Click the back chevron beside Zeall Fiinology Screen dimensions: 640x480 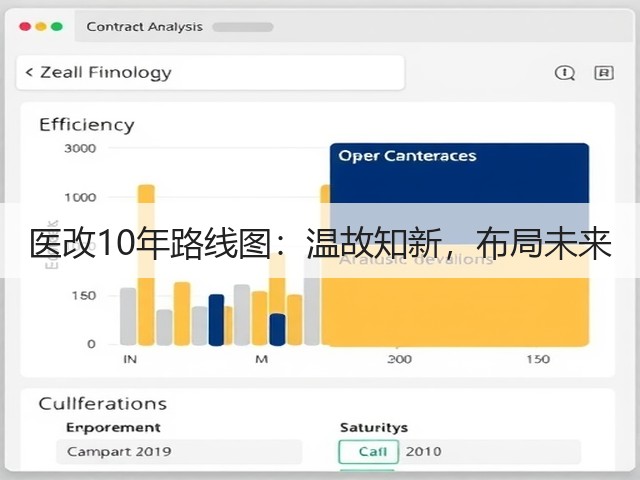pyautogui.click(x=29, y=73)
